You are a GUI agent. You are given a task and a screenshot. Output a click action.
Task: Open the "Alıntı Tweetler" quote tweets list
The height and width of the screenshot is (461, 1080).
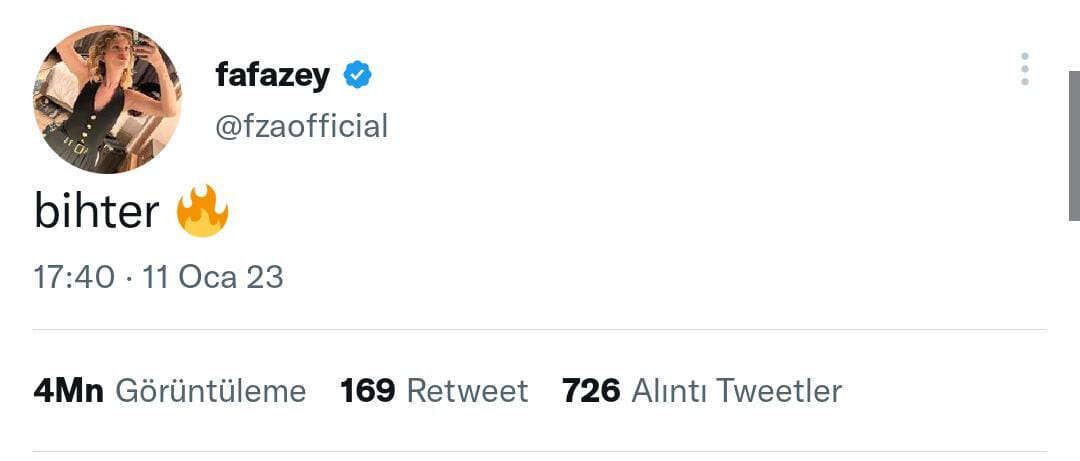tap(736, 390)
